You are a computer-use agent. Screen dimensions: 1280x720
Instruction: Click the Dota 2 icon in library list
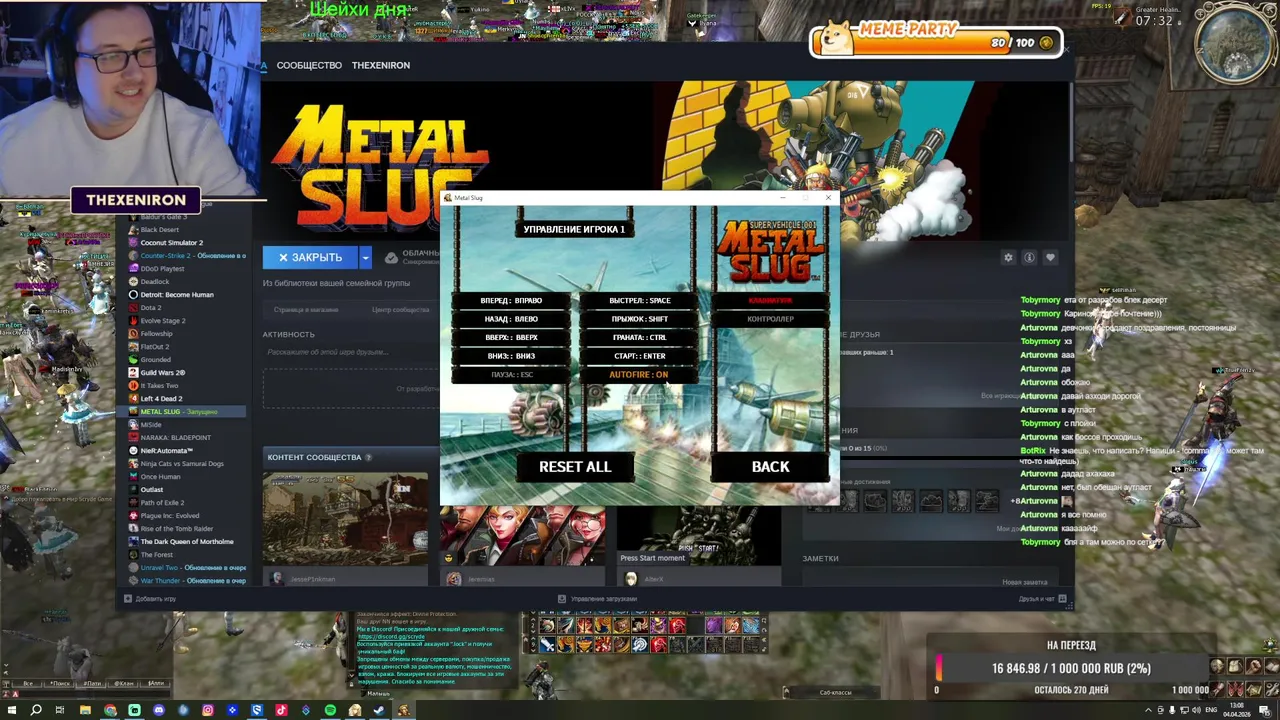click(x=133, y=308)
